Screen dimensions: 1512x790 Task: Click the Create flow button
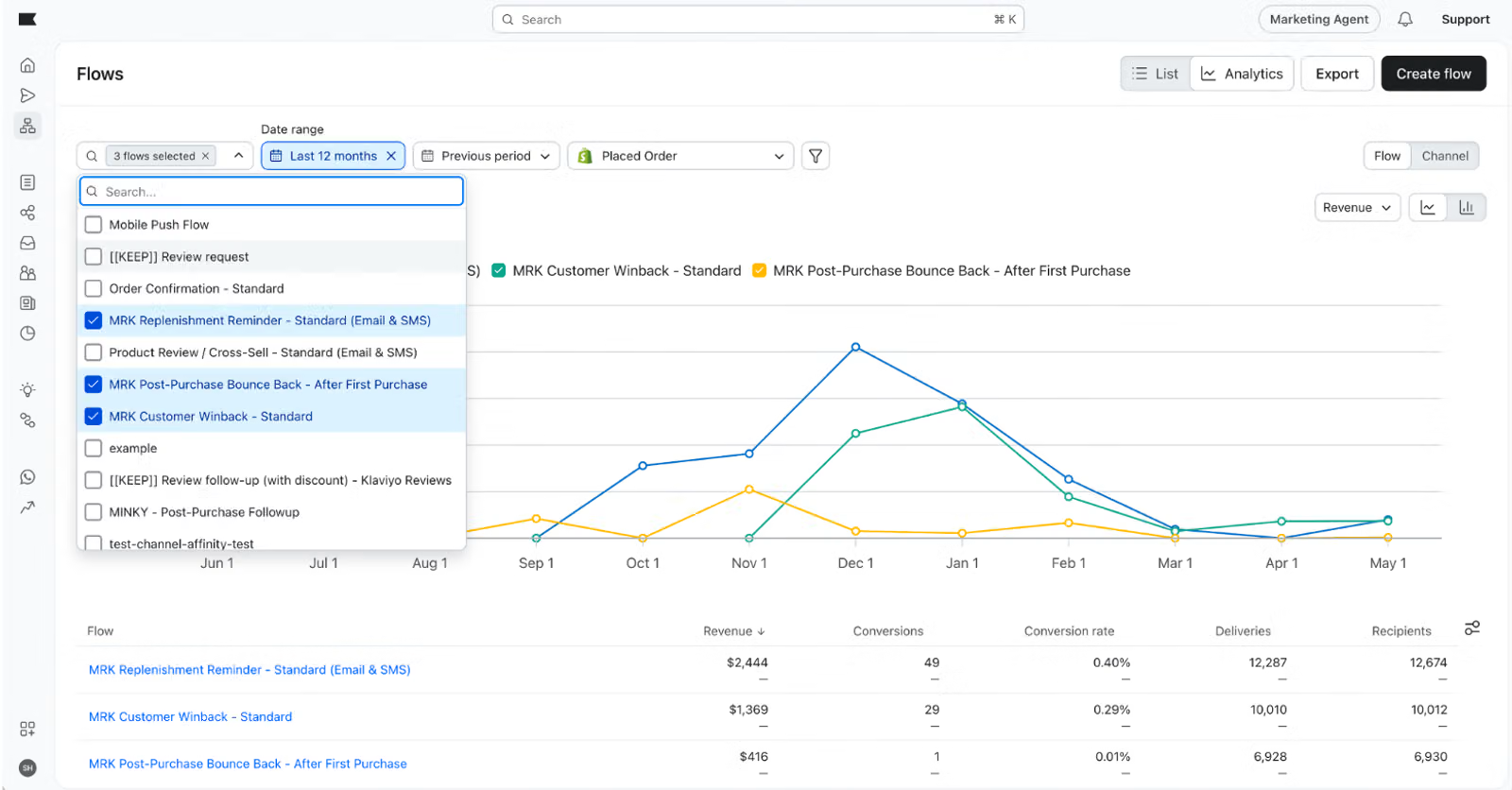[1434, 74]
